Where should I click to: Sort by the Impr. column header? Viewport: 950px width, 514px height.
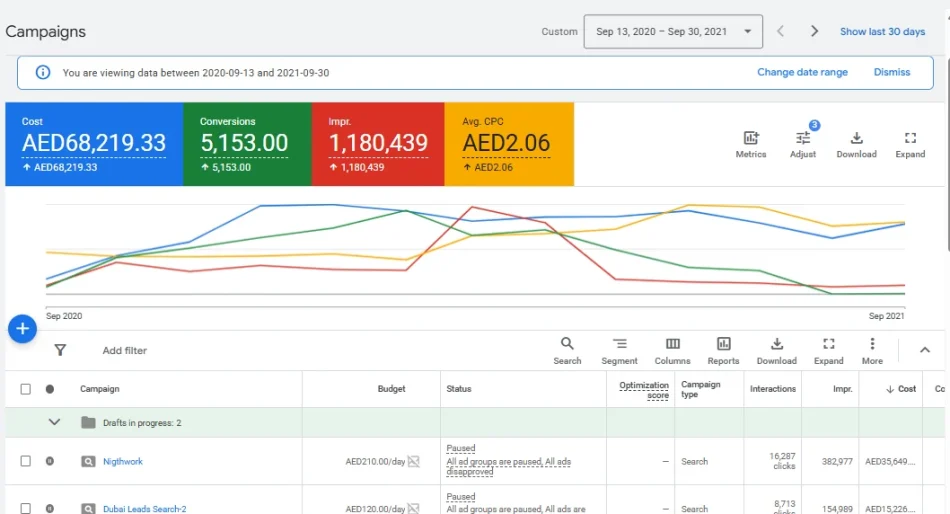coord(842,389)
